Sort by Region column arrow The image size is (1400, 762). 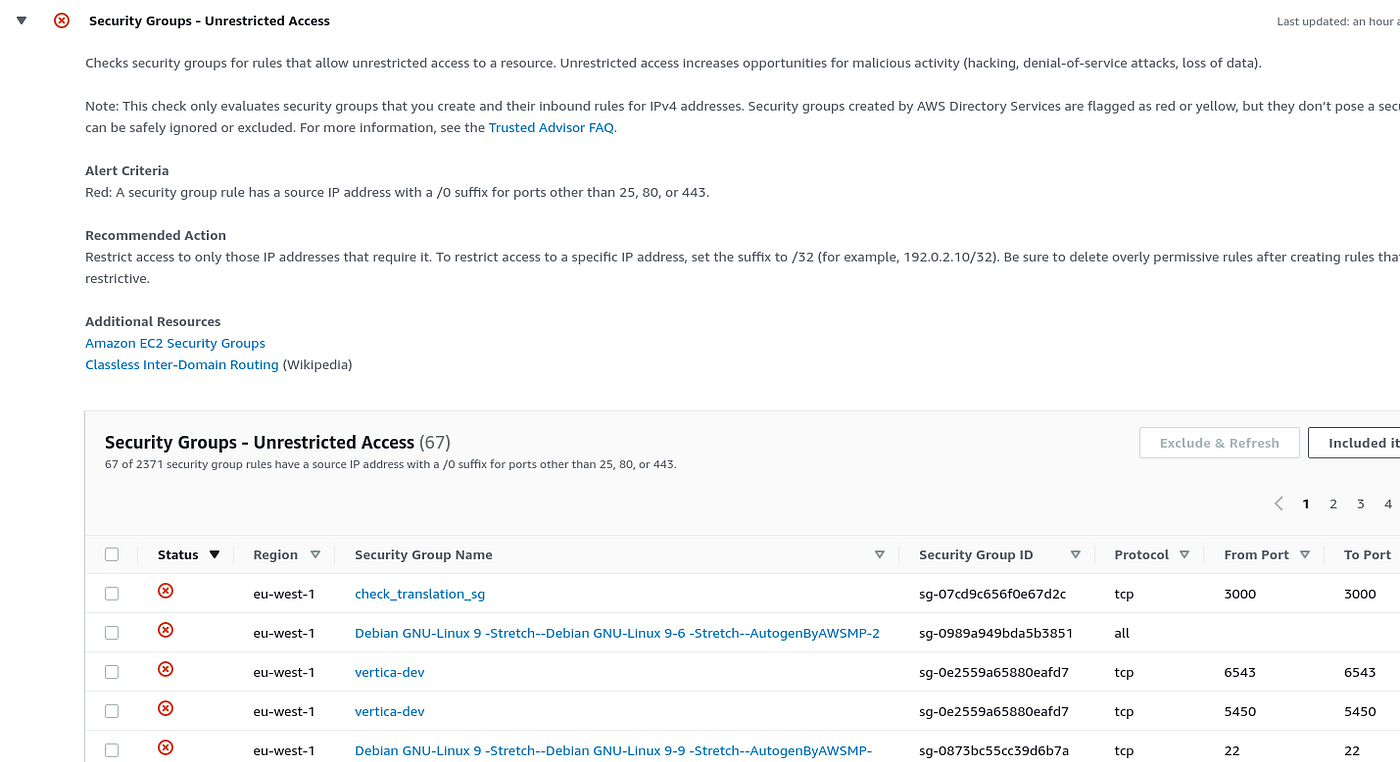[315, 555]
